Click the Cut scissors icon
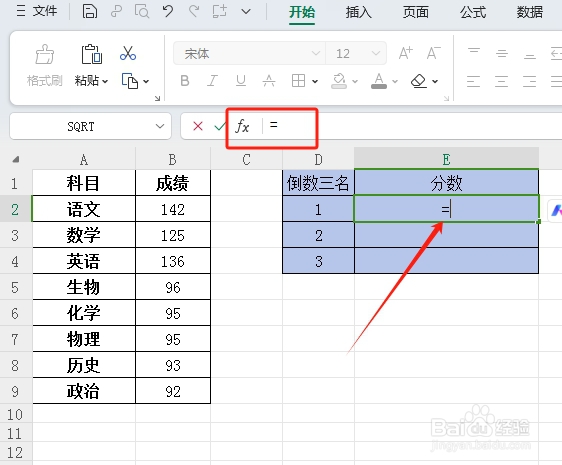The width and height of the screenshot is (562, 465). (128, 53)
